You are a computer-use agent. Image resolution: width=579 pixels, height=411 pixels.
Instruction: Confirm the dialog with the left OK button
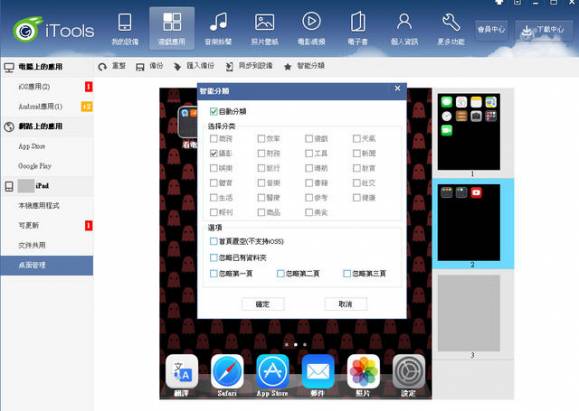[x=263, y=304]
